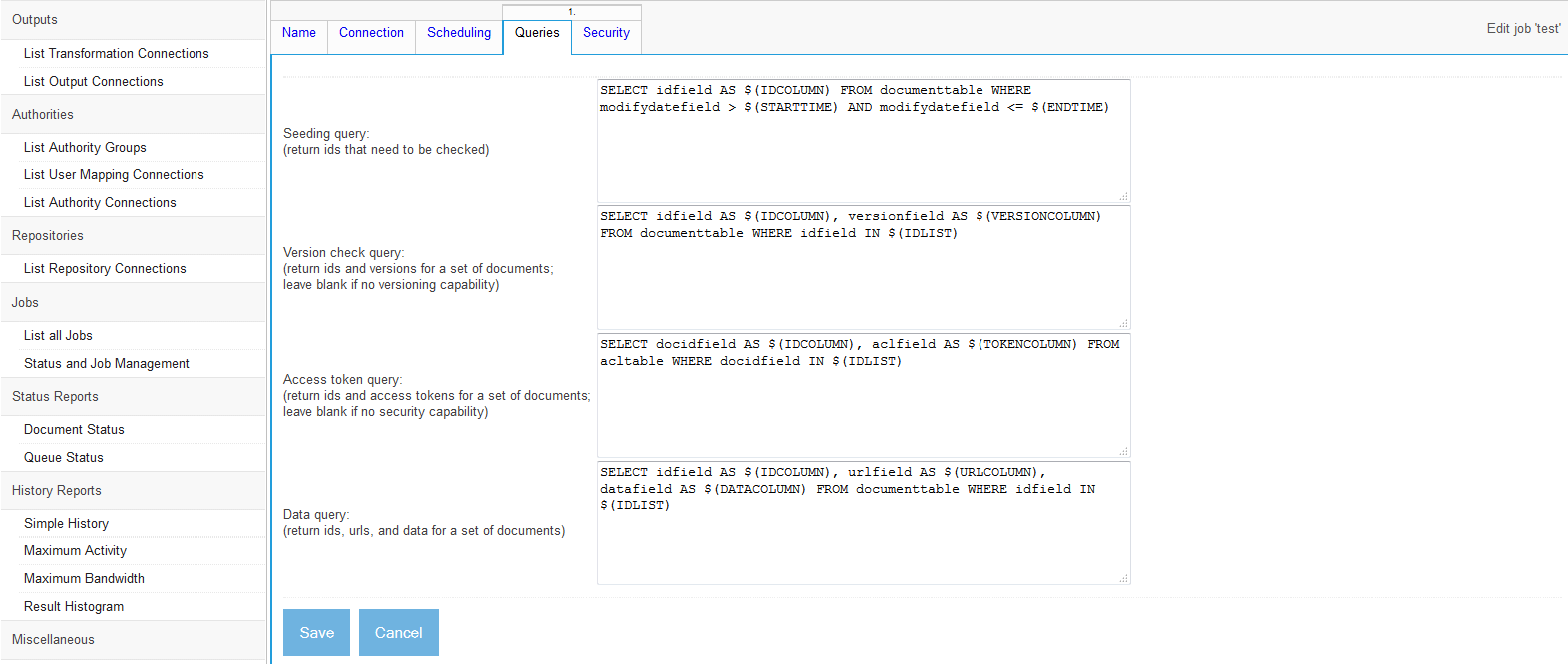
Task: Collapse the Status Reports section header
Action: tap(55, 397)
